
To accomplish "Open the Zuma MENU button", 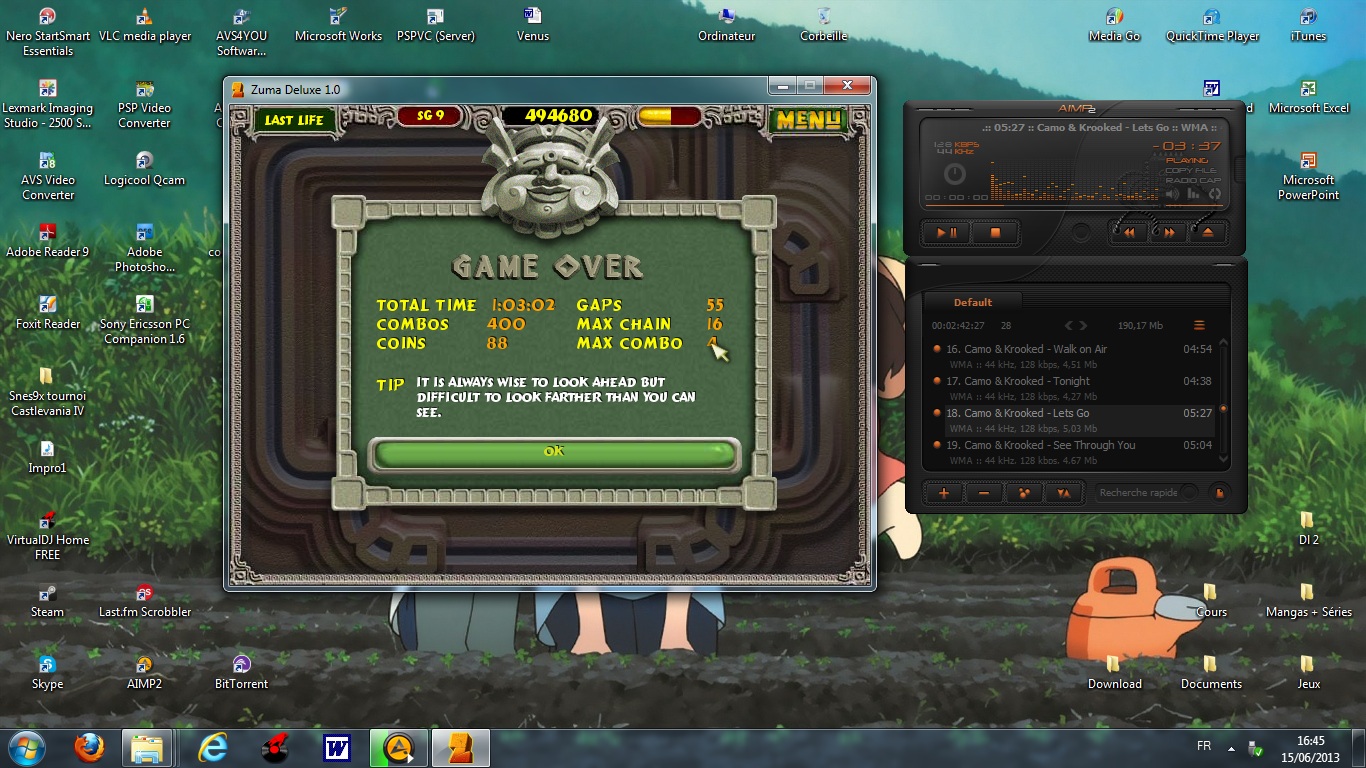I will click(810, 120).
